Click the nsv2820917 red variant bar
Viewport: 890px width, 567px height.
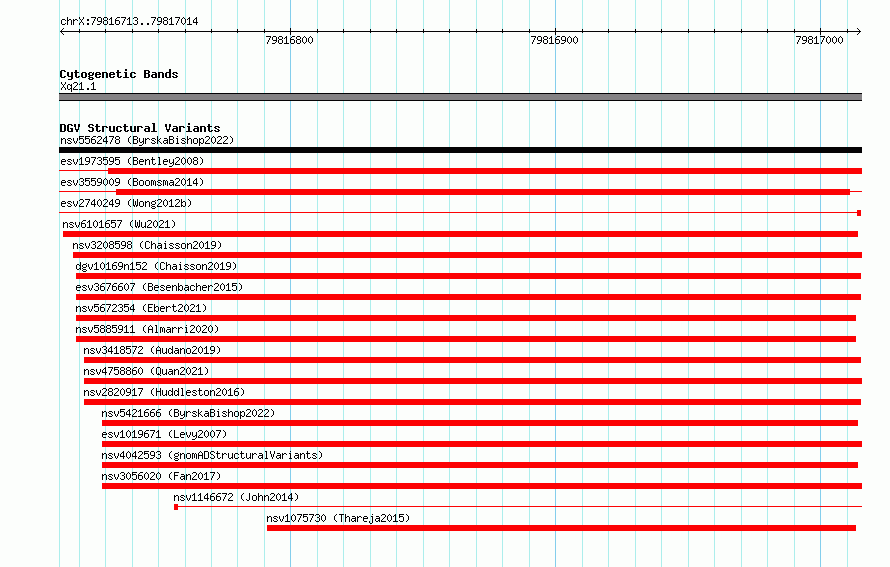tap(472, 402)
